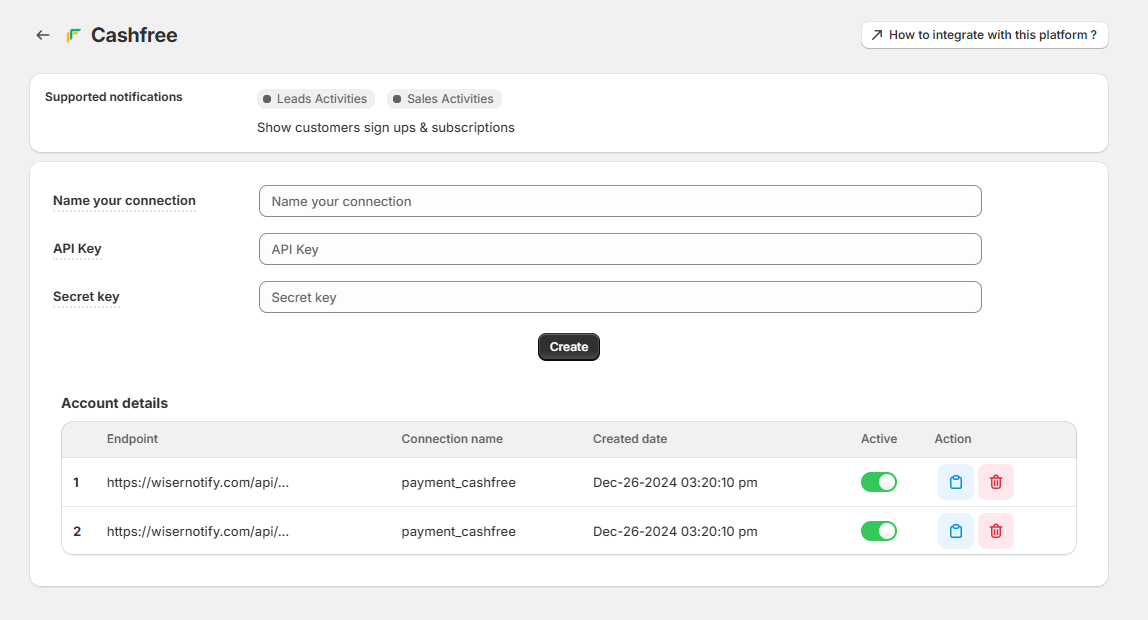Image resolution: width=1148 pixels, height=620 pixels.
Task: Click the Create button
Action: [x=569, y=347]
